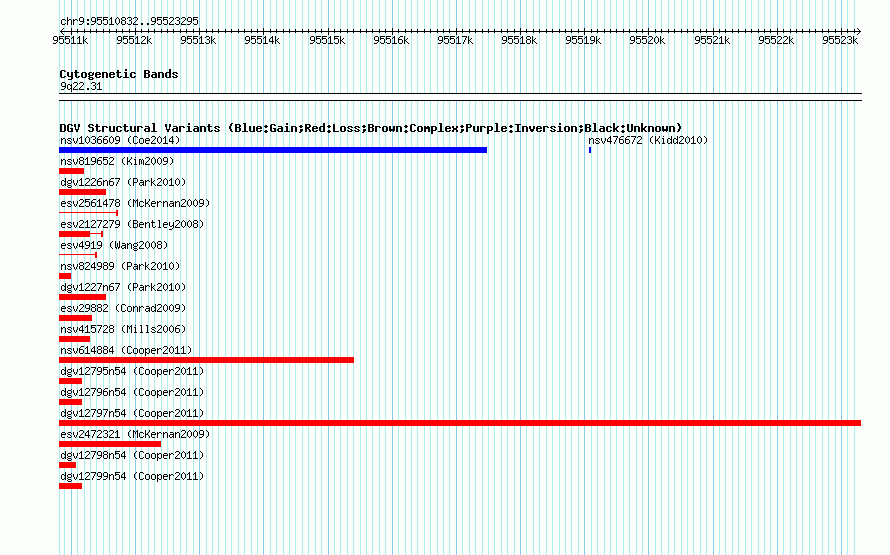
Task: Click the 95511k ruler tick label
Action: coord(70,40)
